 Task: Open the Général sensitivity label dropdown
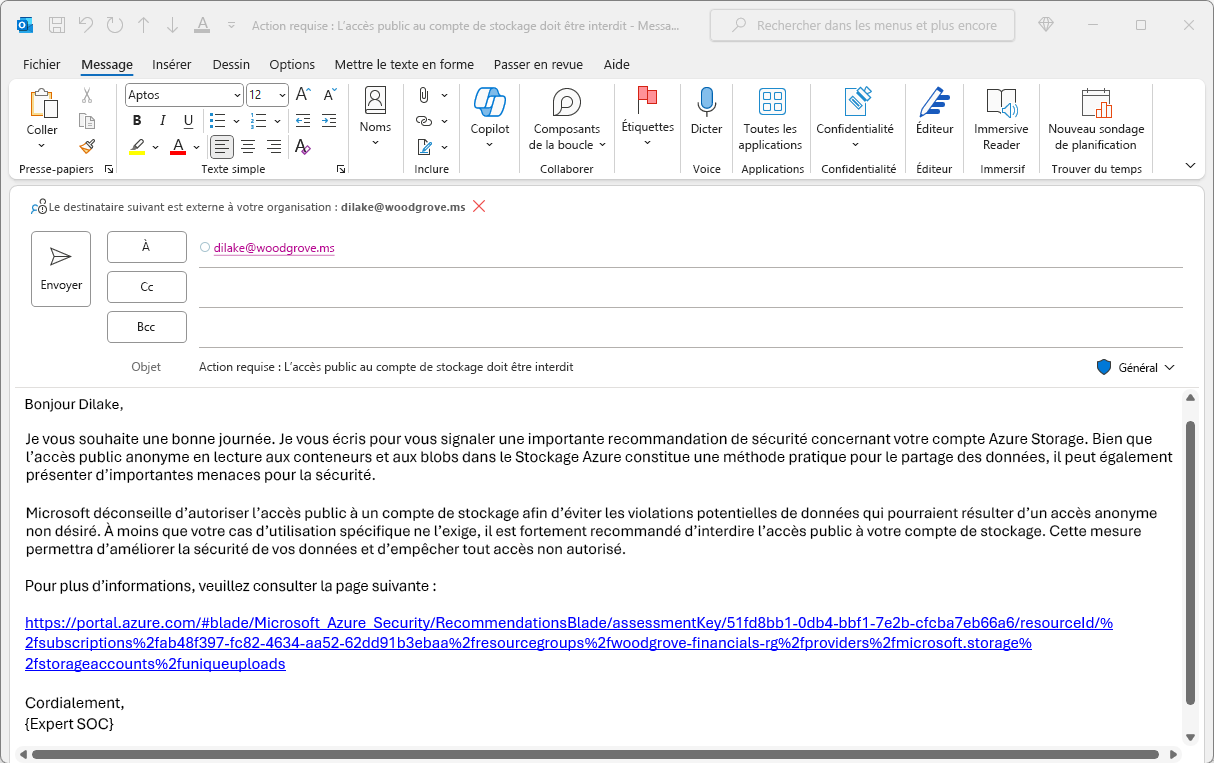click(x=1135, y=368)
